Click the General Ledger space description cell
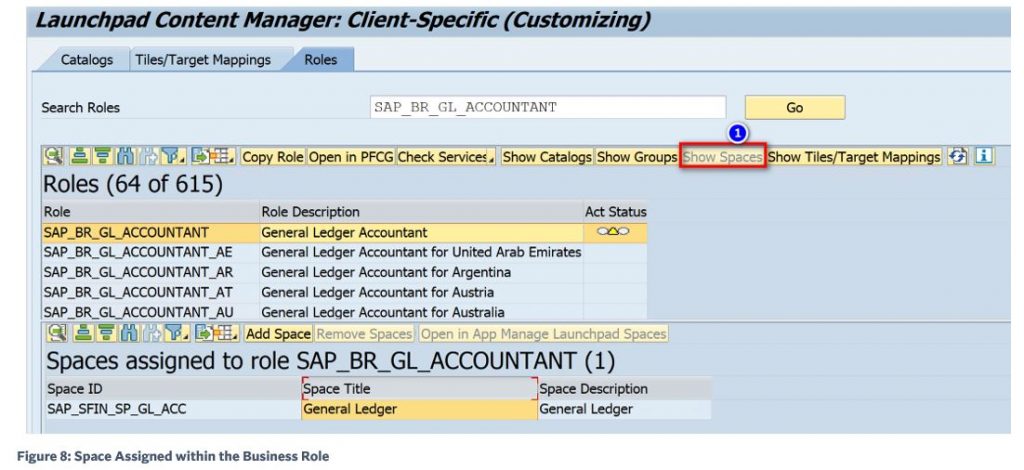1024x470 pixels. (x=624, y=409)
